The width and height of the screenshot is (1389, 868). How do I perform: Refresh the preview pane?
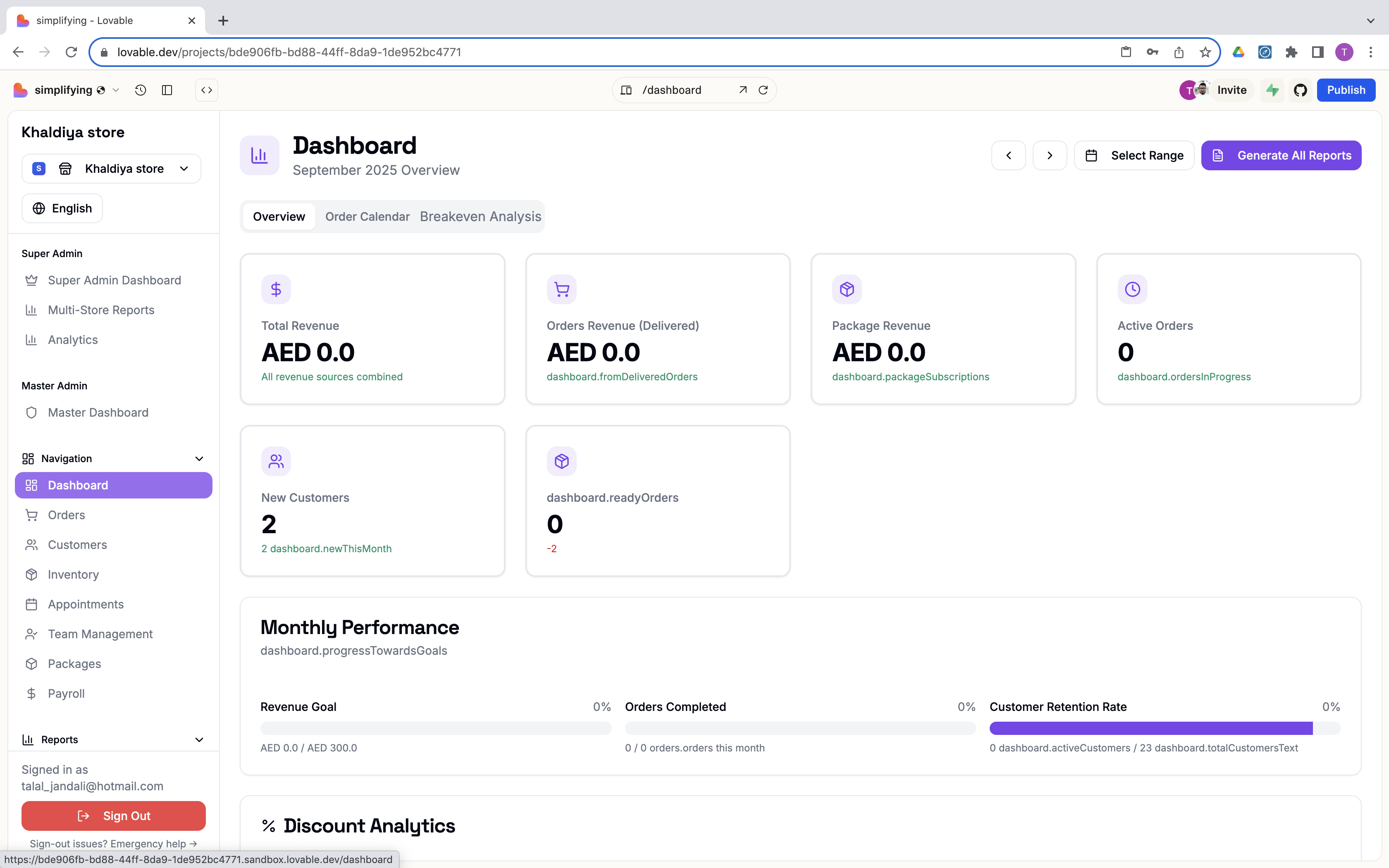(x=764, y=90)
